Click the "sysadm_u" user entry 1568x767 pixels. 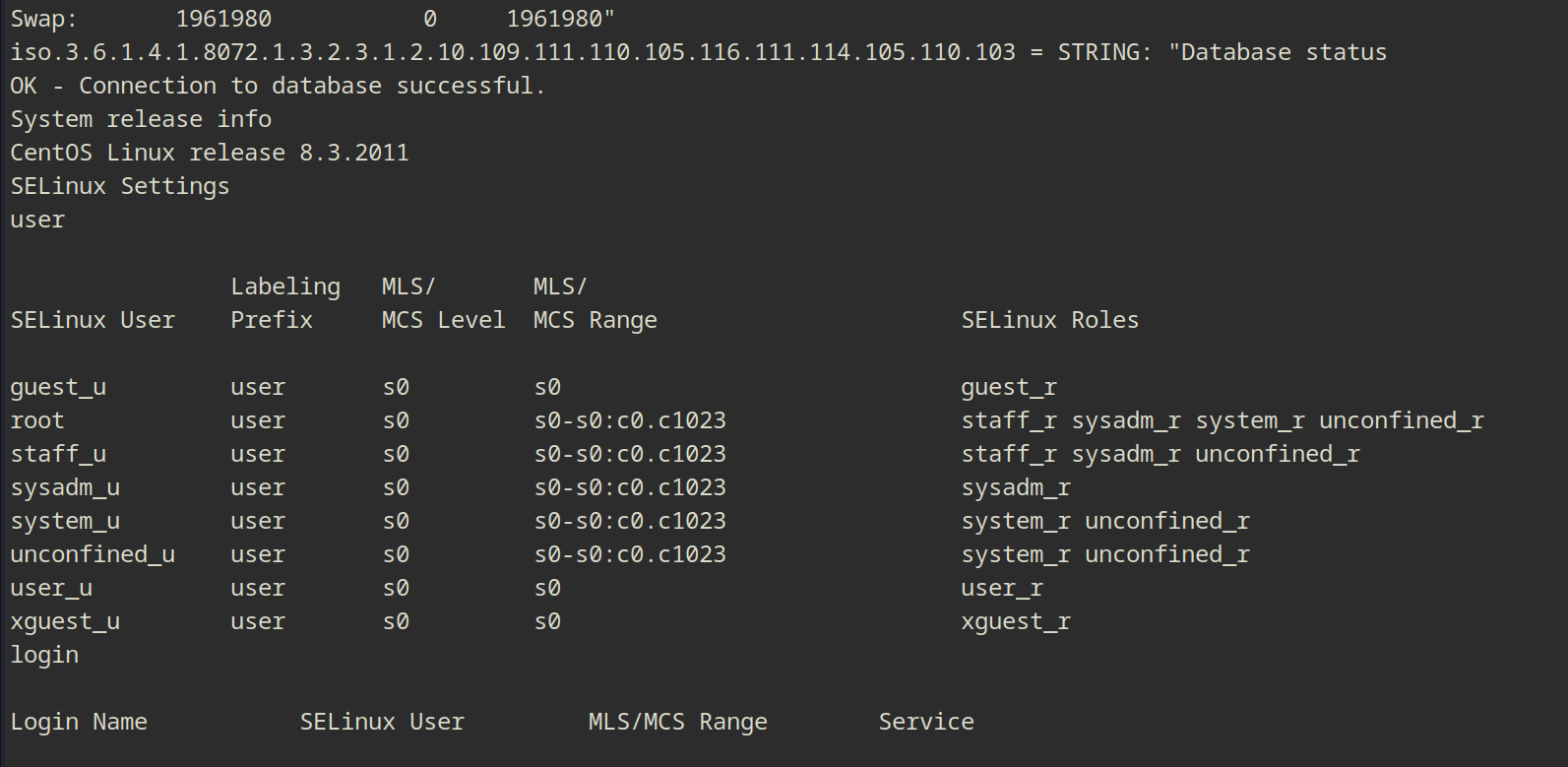(x=65, y=487)
